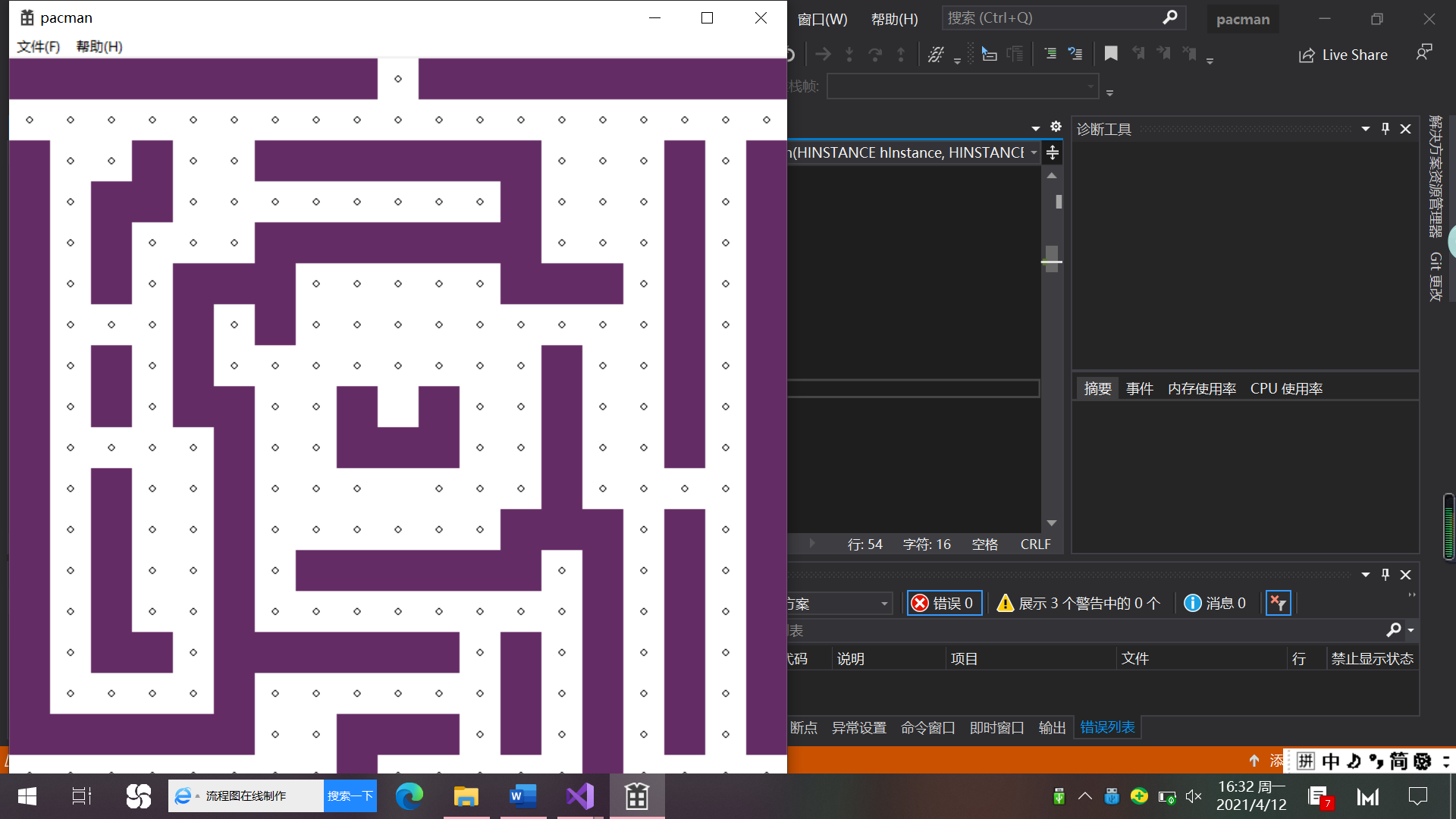This screenshot has width=1456, height=819.
Task: Click the search magnifier icon in Visual Studio
Action: (x=1170, y=17)
